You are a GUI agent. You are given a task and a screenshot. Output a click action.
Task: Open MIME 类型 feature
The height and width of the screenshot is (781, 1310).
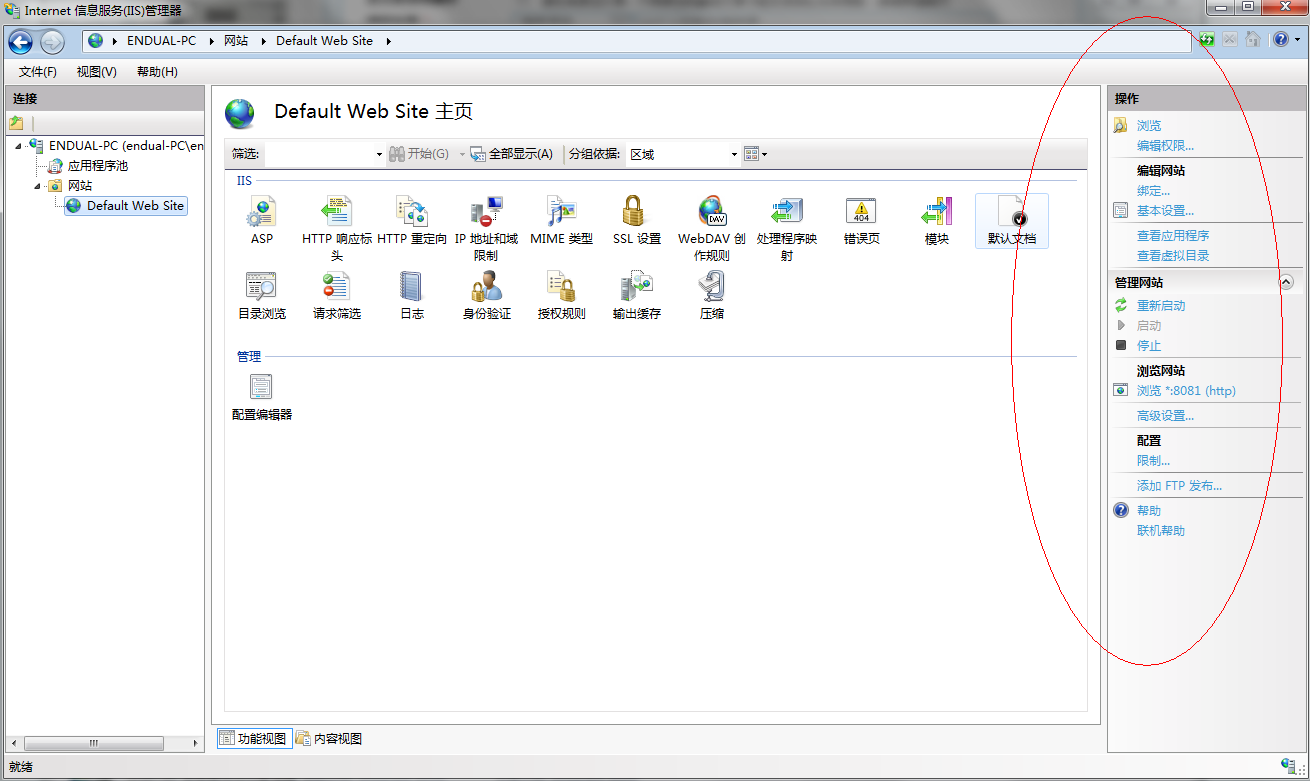point(561,221)
